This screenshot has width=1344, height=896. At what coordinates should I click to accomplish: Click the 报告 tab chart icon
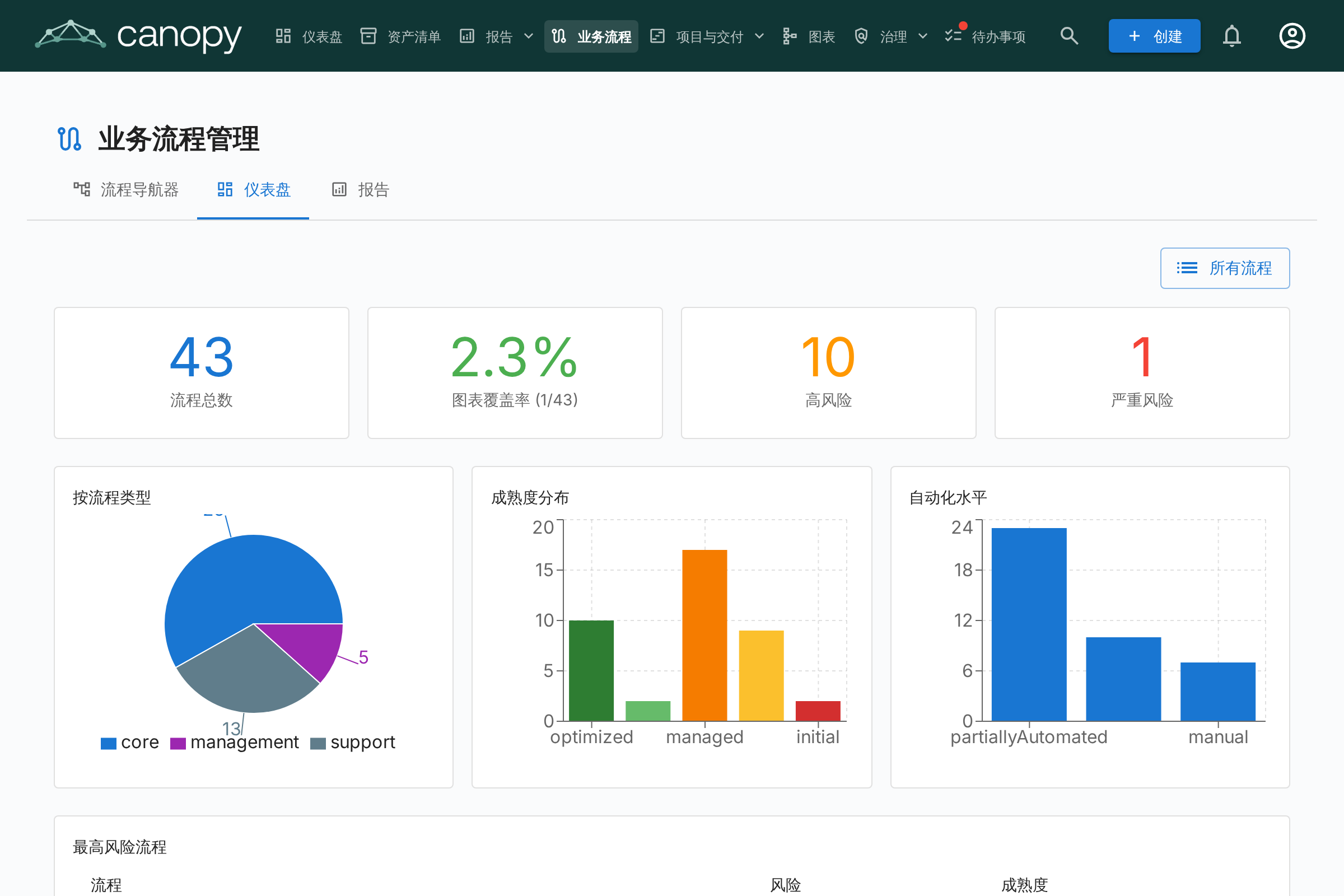(339, 189)
